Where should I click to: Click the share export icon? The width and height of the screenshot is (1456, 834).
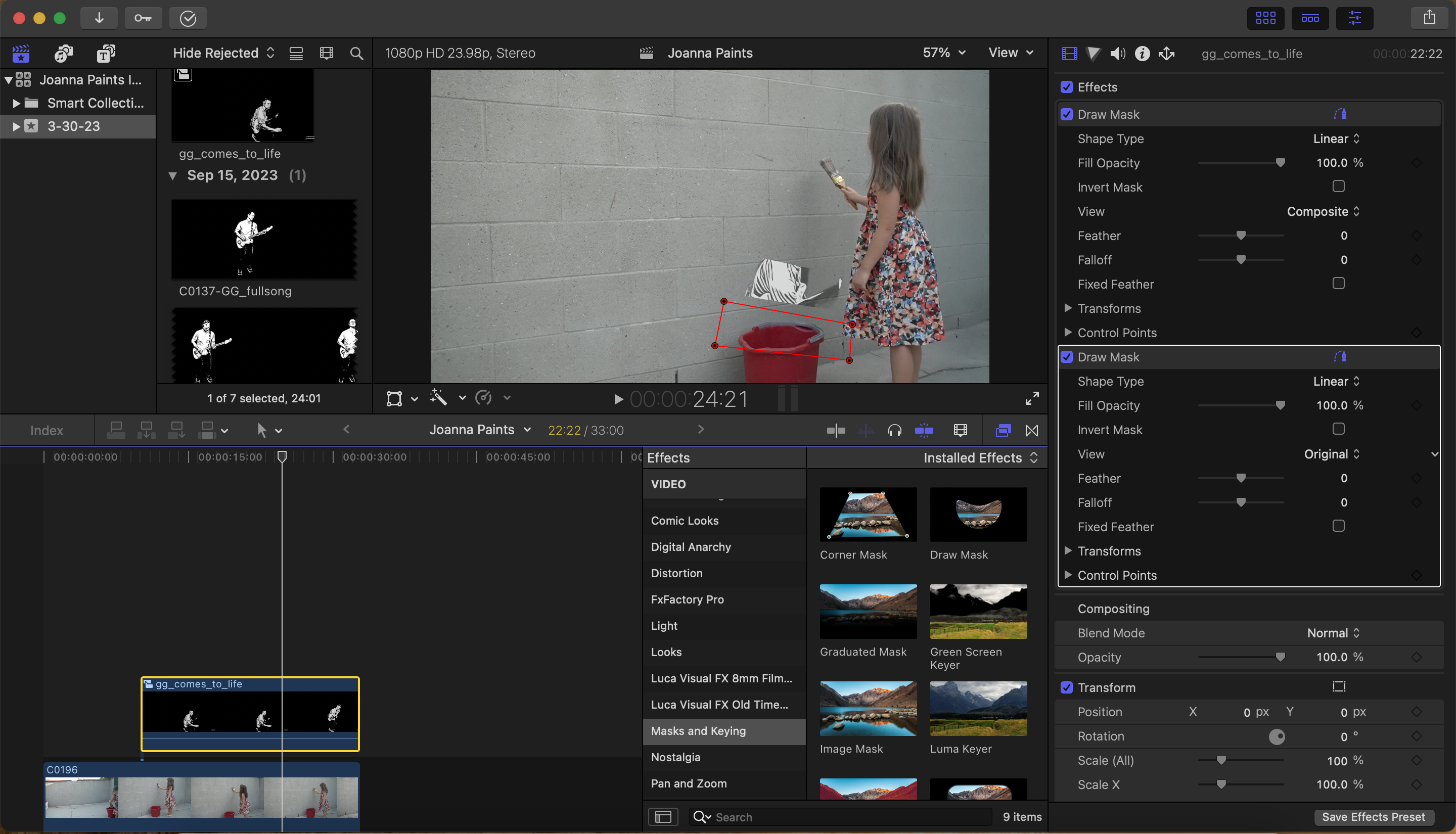click(1429, 18)
